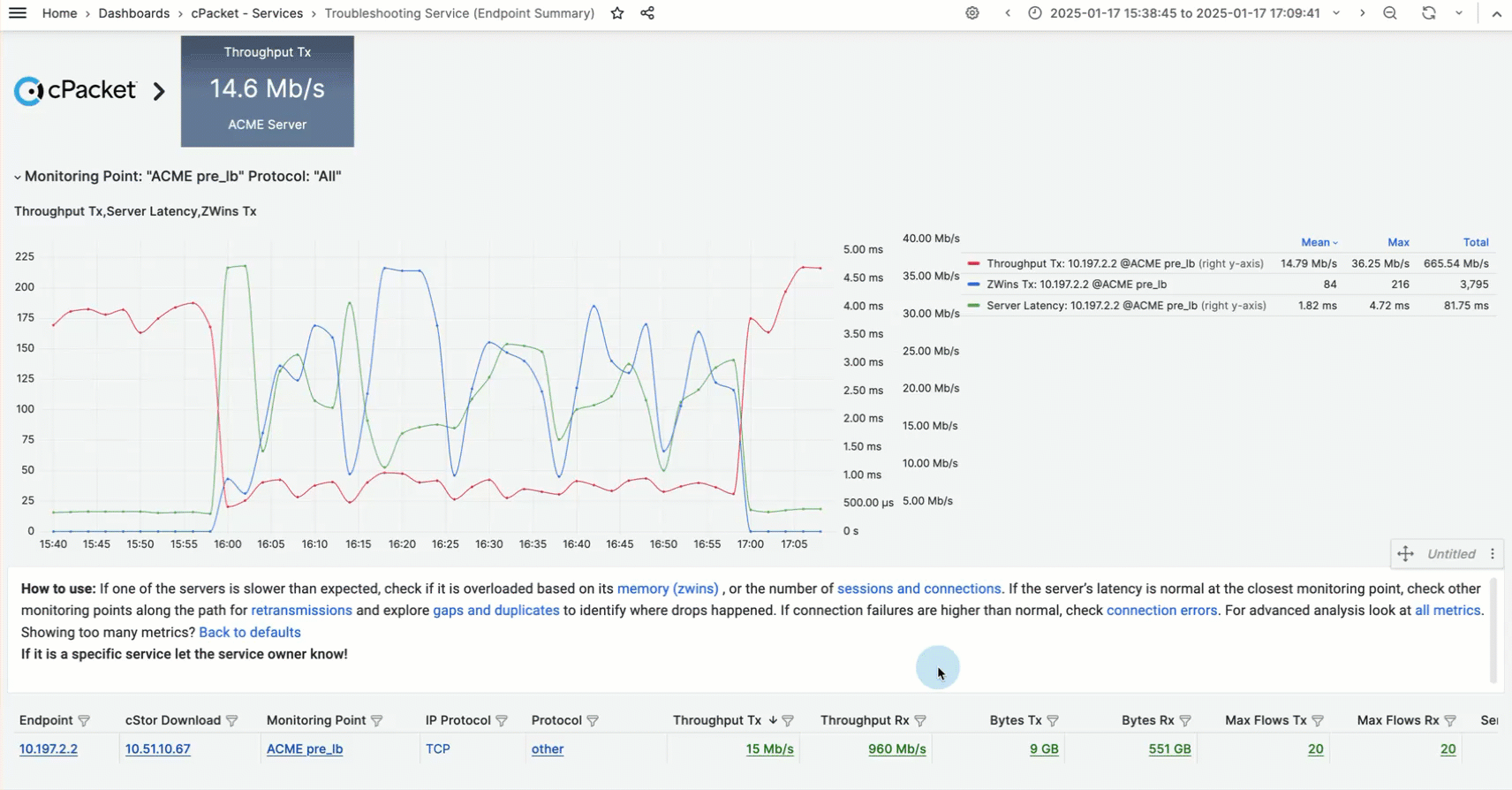
Task: Refresh the dashboard
Action: coord(1428,13)
